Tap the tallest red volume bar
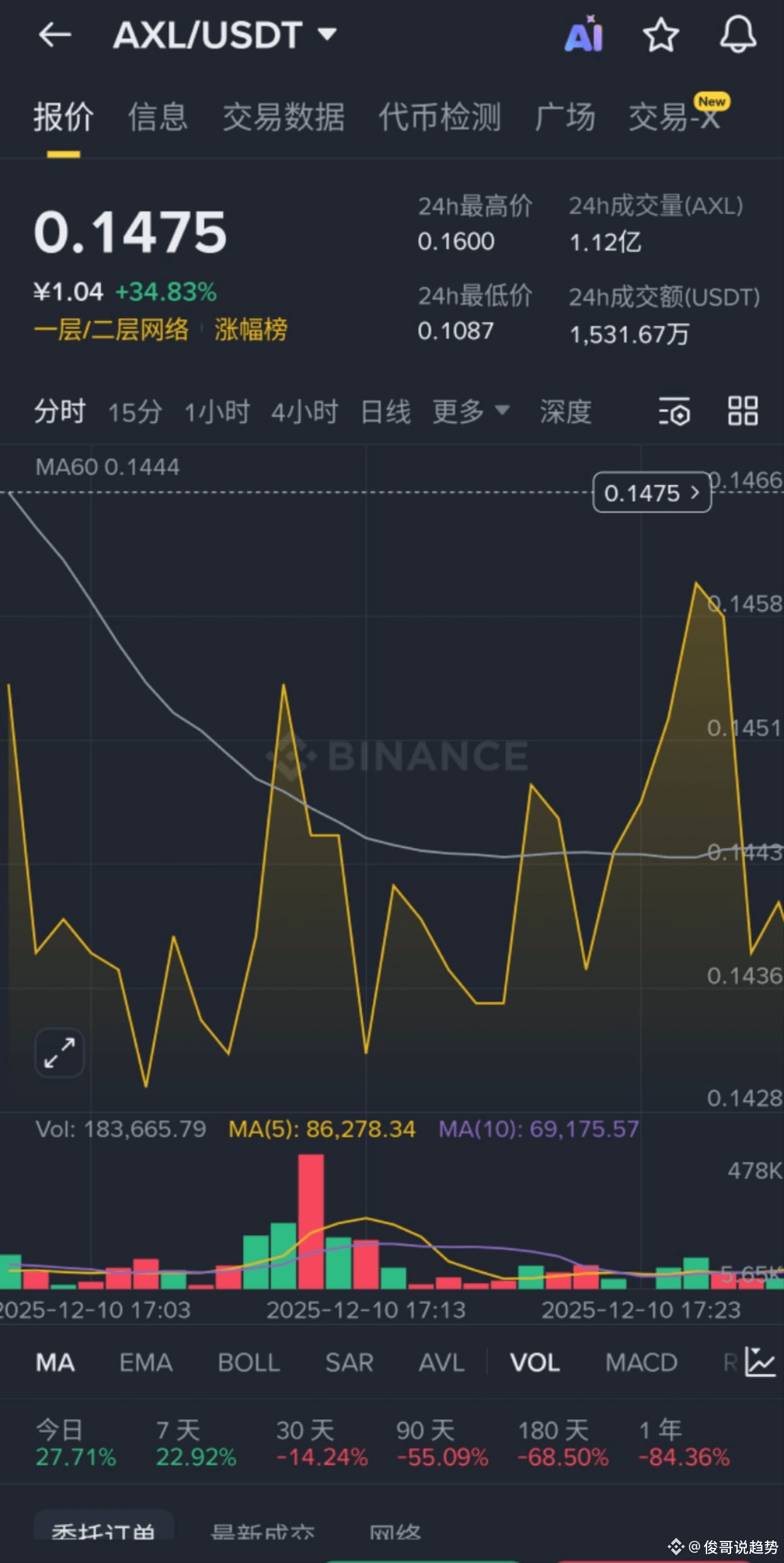784x1563 pixels. point(311,1221)
